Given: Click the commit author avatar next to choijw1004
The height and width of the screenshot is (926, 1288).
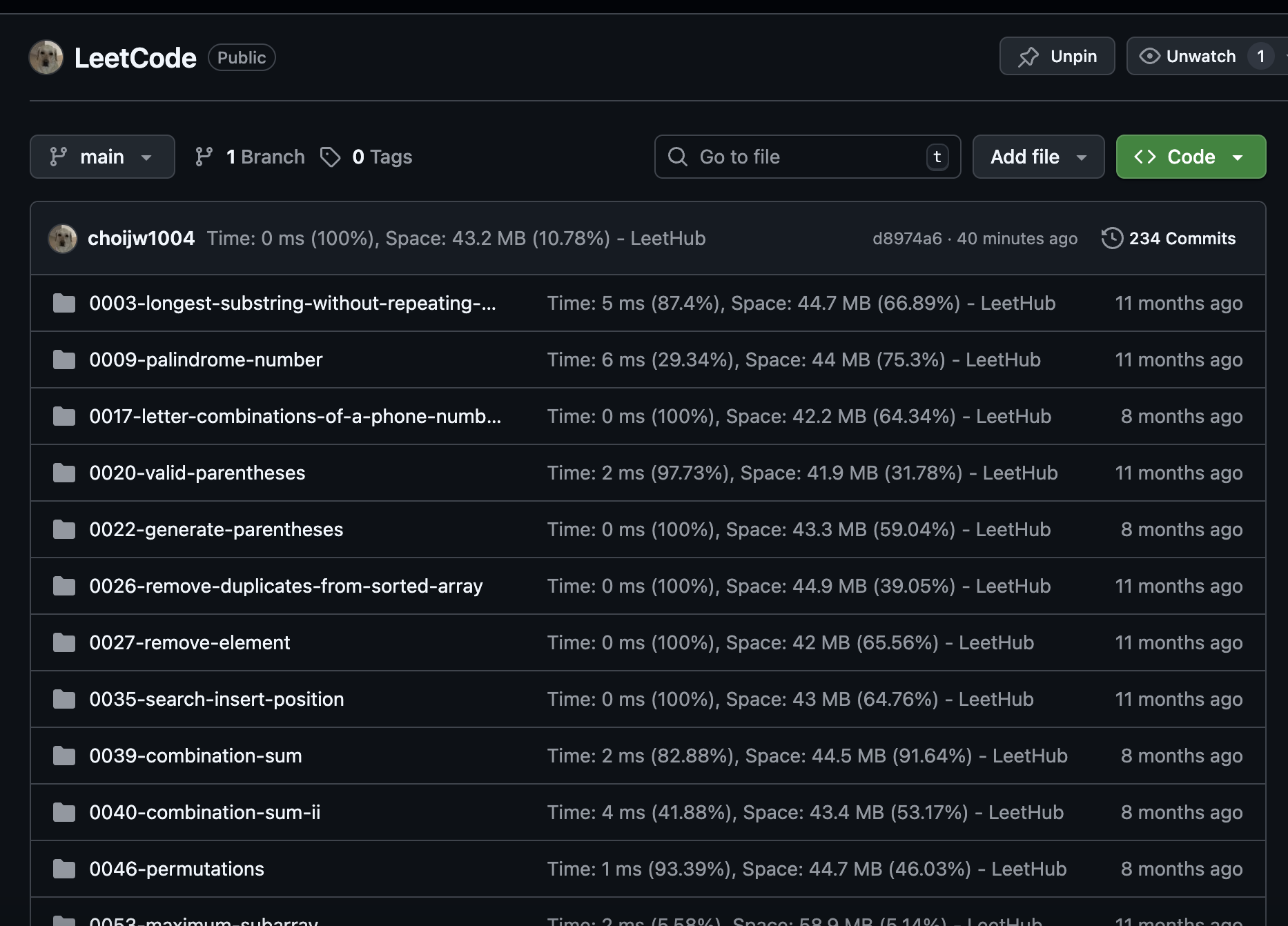Looking at the screenshot, I should point(63,238).
